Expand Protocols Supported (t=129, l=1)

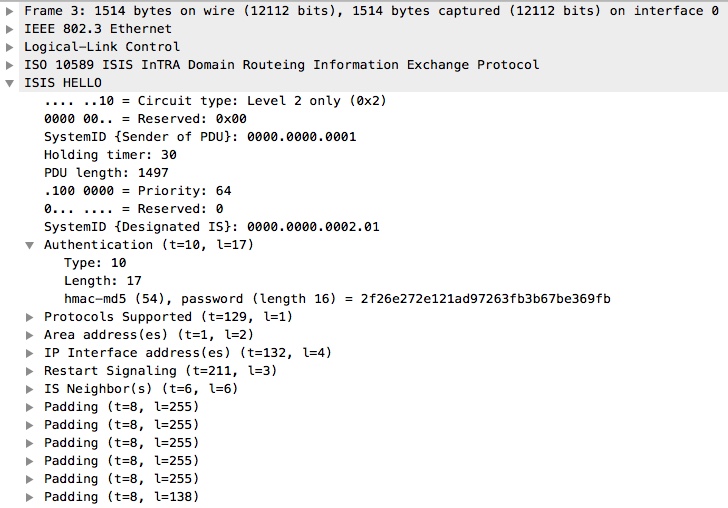point(30,317)
